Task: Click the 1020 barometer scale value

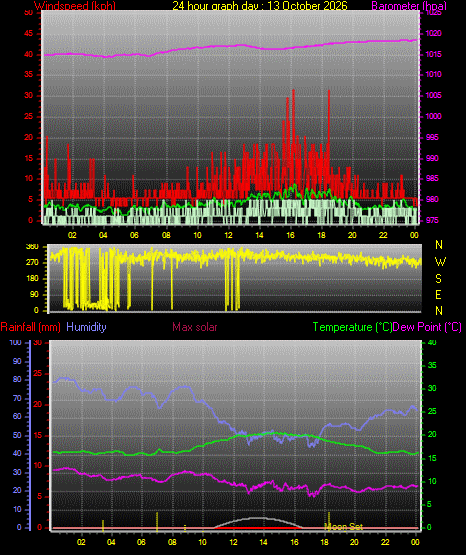Action: (x=433, y=34)
